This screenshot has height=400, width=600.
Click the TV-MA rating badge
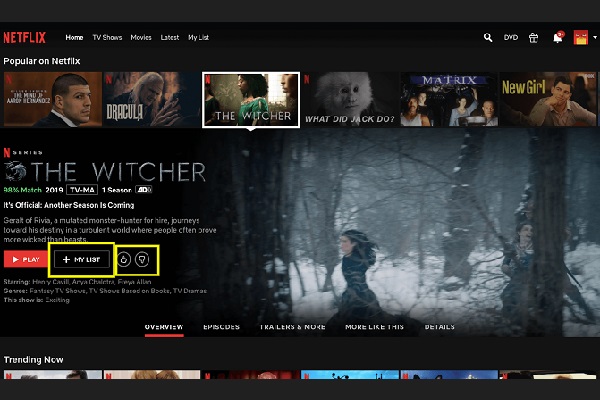pos(82,190)
